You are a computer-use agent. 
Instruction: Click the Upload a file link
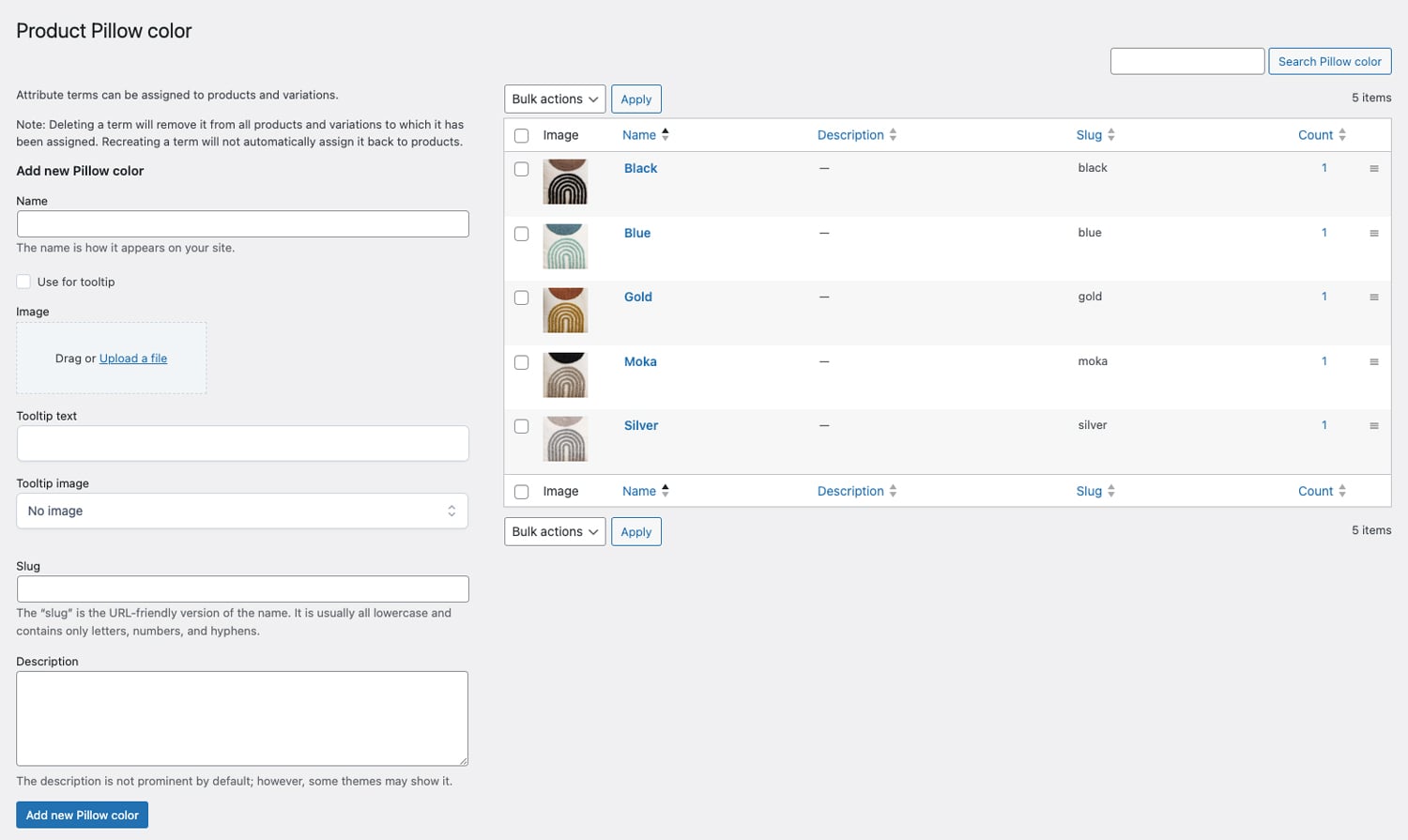pyautogui.click(x=133, y=359)
